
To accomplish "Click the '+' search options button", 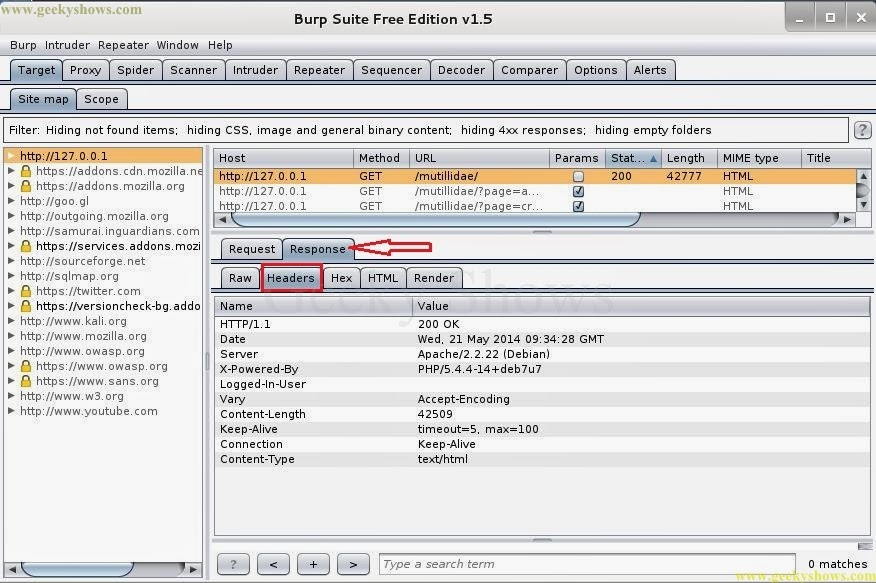I will tap(313, 564).
